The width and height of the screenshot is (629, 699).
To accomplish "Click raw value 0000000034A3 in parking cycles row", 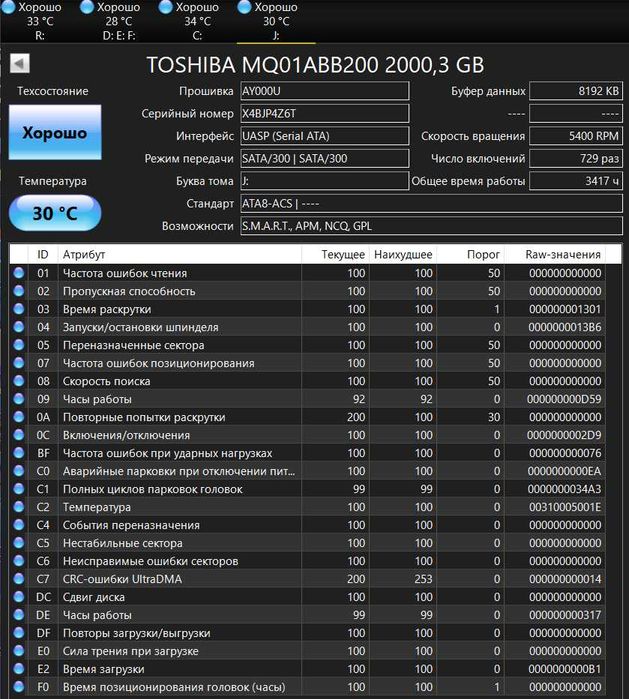I will pos(565,489).
